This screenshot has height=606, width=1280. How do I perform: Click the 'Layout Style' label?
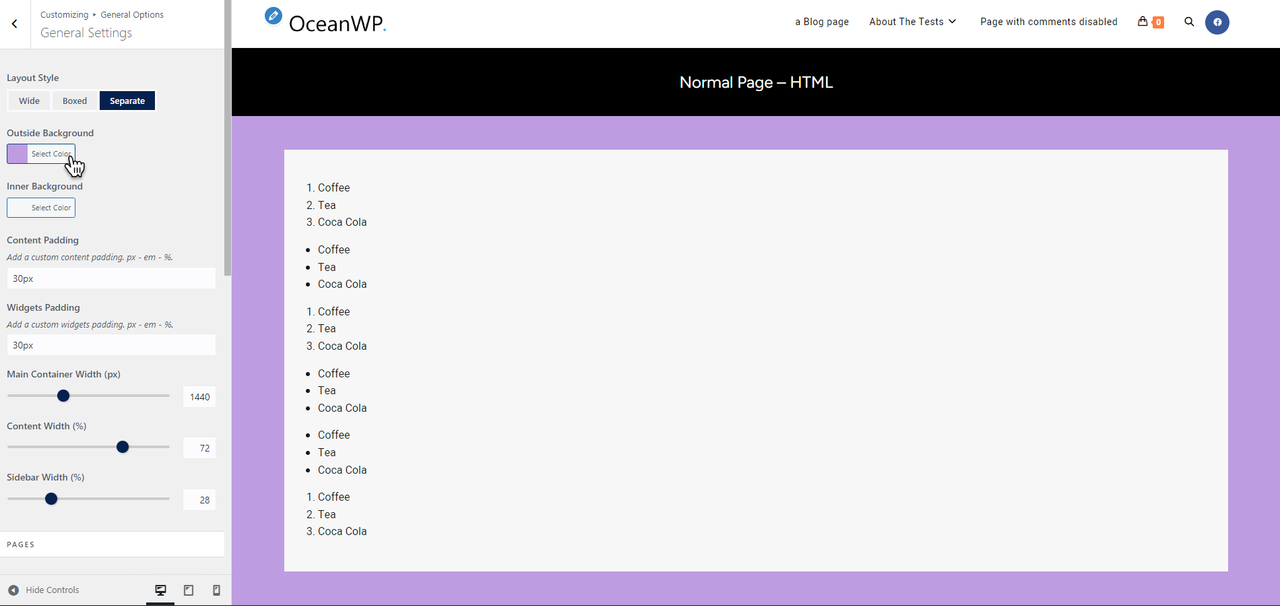(x=33, y=78)
